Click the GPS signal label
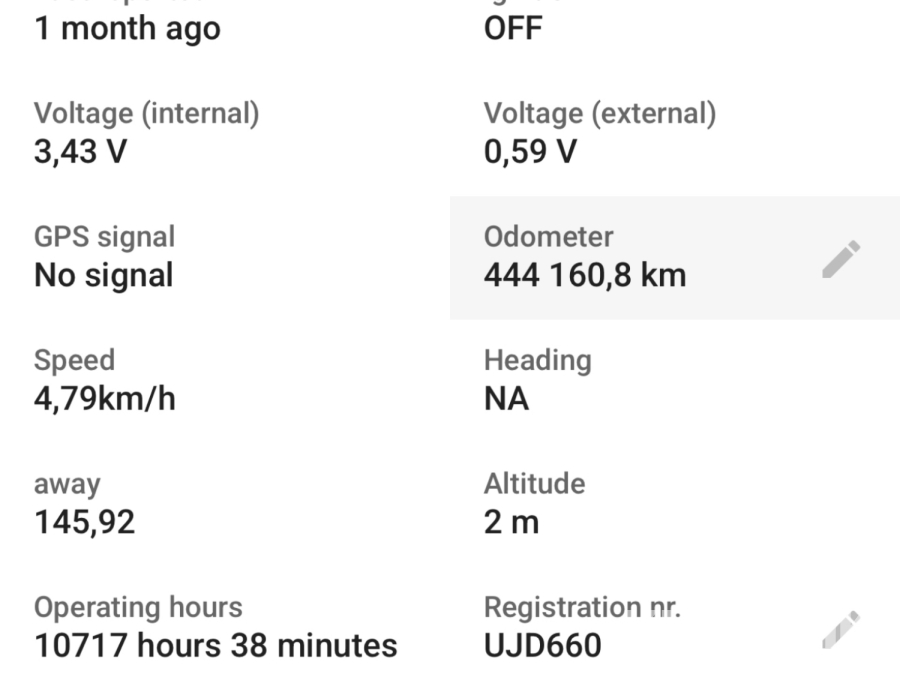This screenshot has height=675, width=900. coord(104,237)
